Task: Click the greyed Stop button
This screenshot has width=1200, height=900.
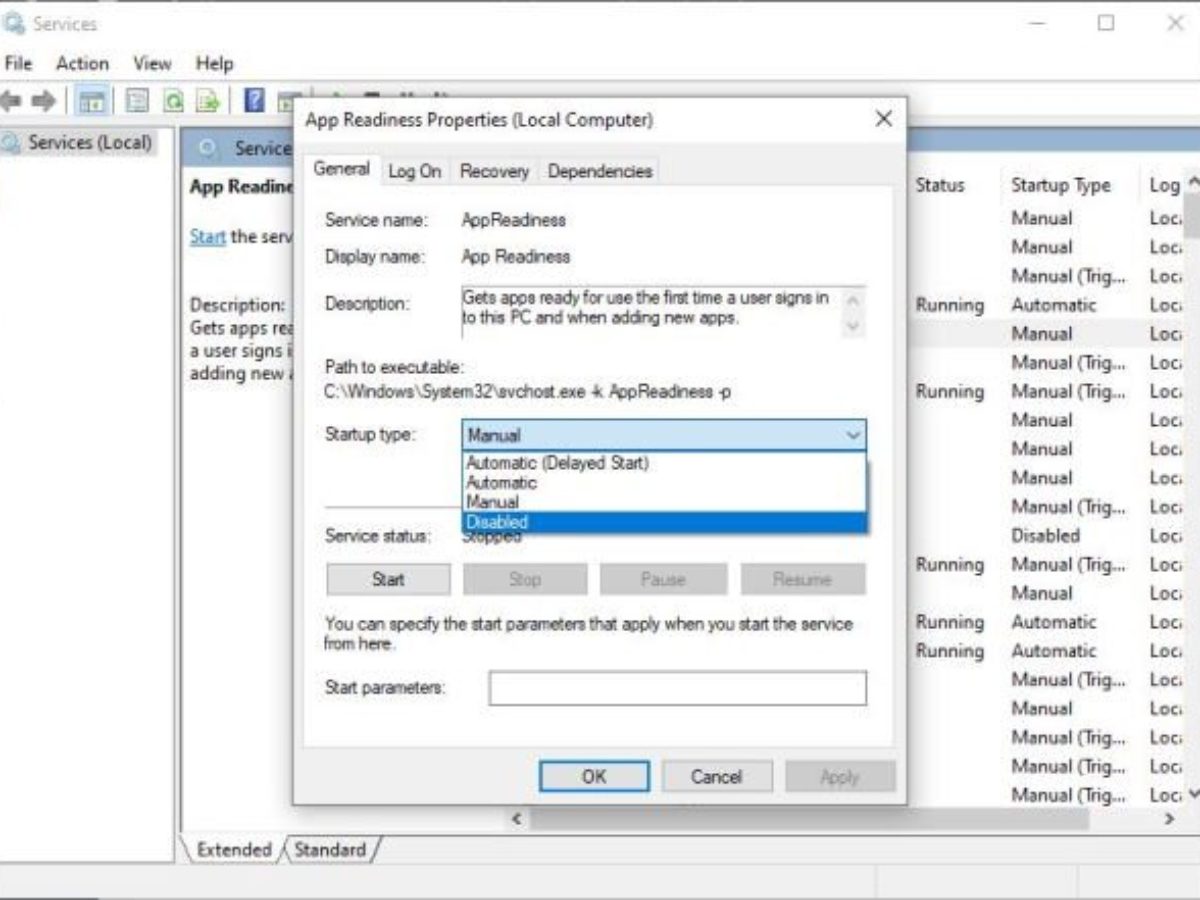Action: tap(525, 579)
